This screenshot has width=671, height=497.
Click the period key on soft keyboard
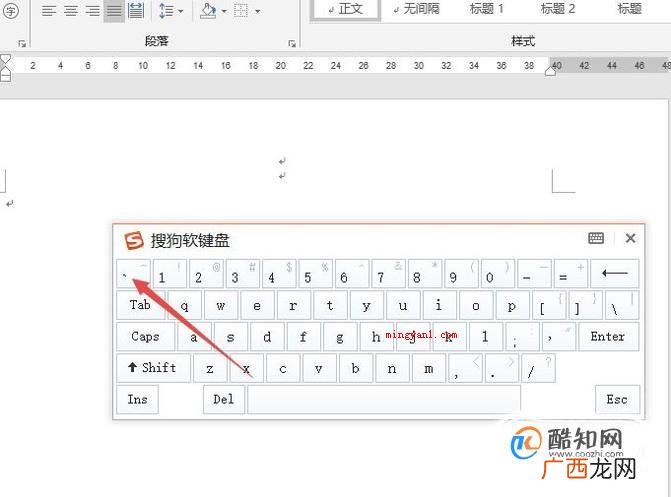[502, 368]
